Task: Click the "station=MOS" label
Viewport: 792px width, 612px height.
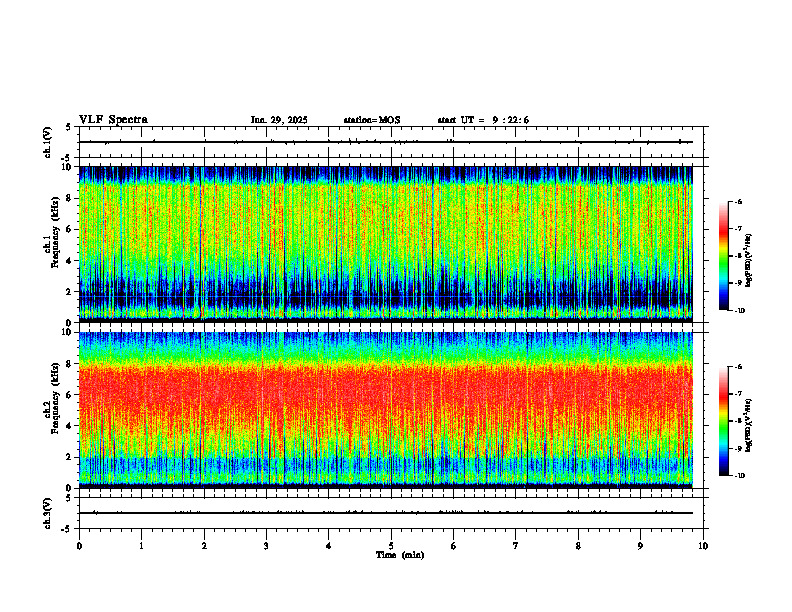Action: pyautogui.click(x=372, y=120)
